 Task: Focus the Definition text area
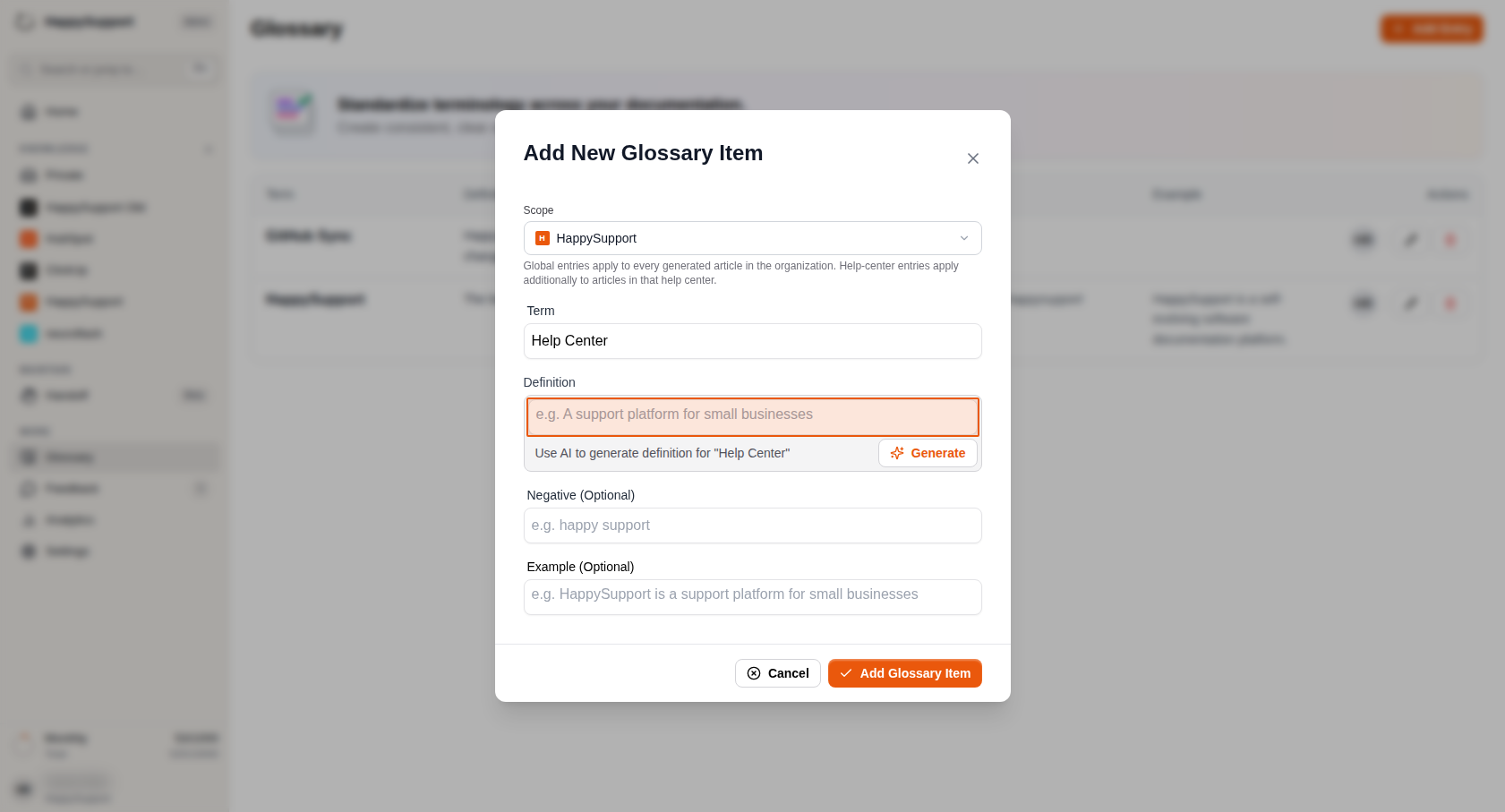pos(752,417)
